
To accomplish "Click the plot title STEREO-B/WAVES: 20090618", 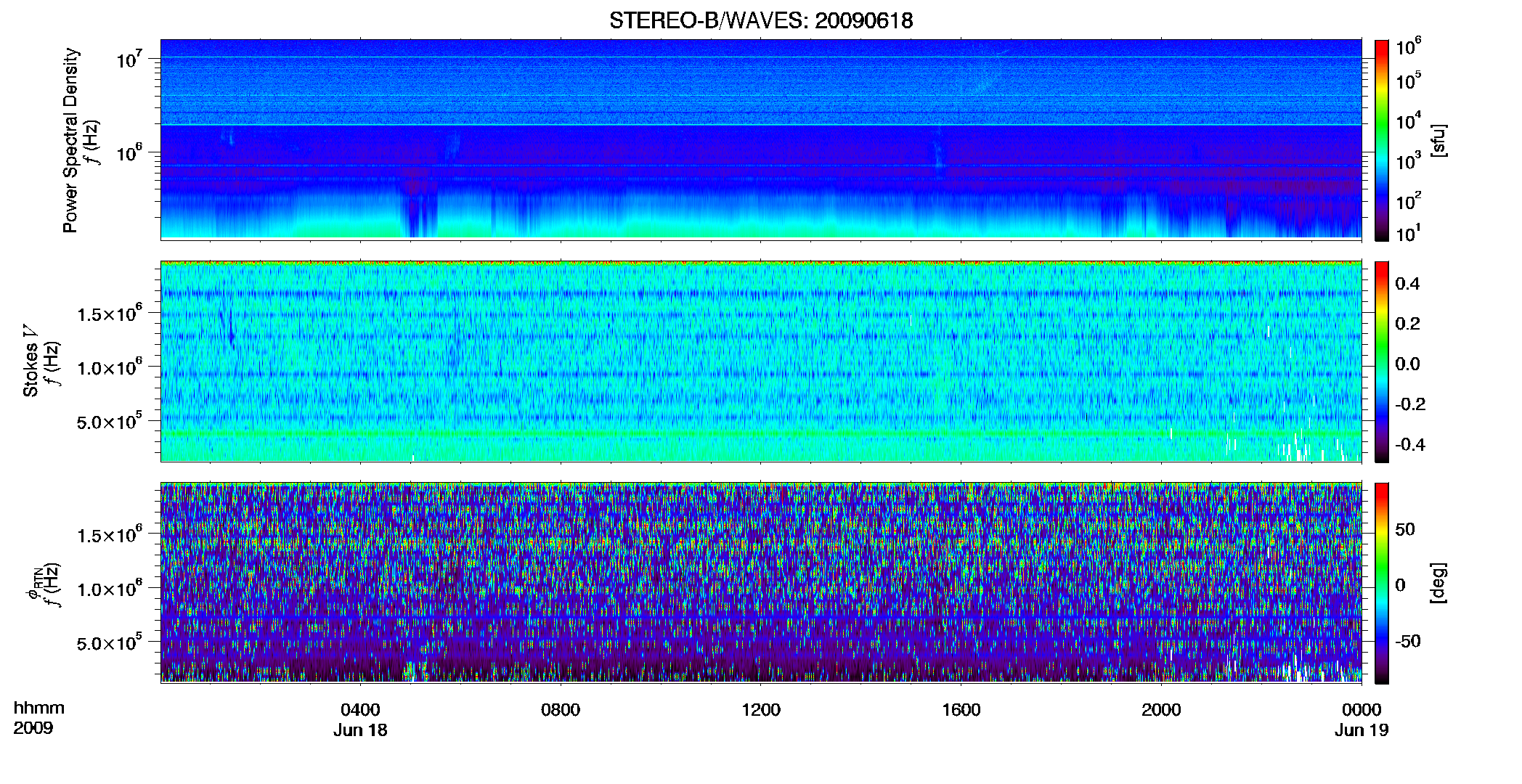I will point(761,20).
